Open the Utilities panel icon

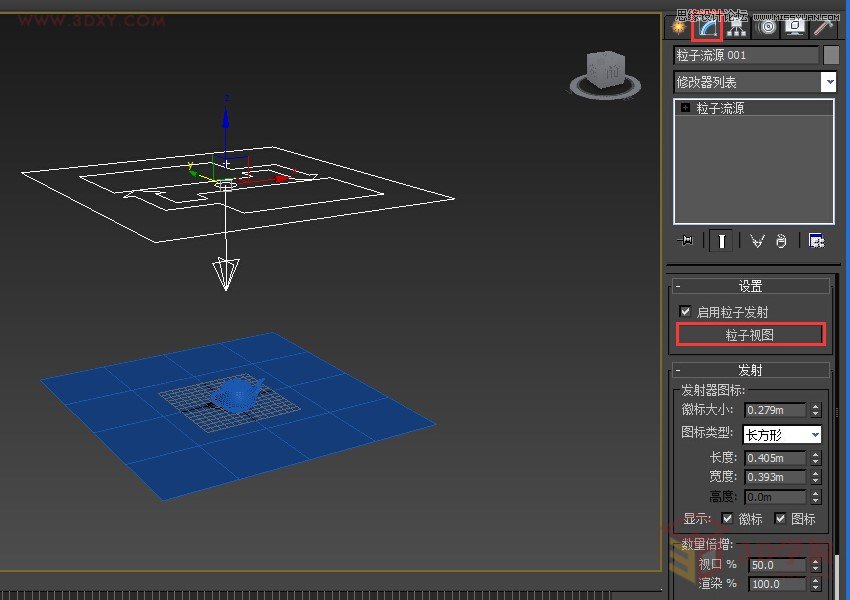822,28
